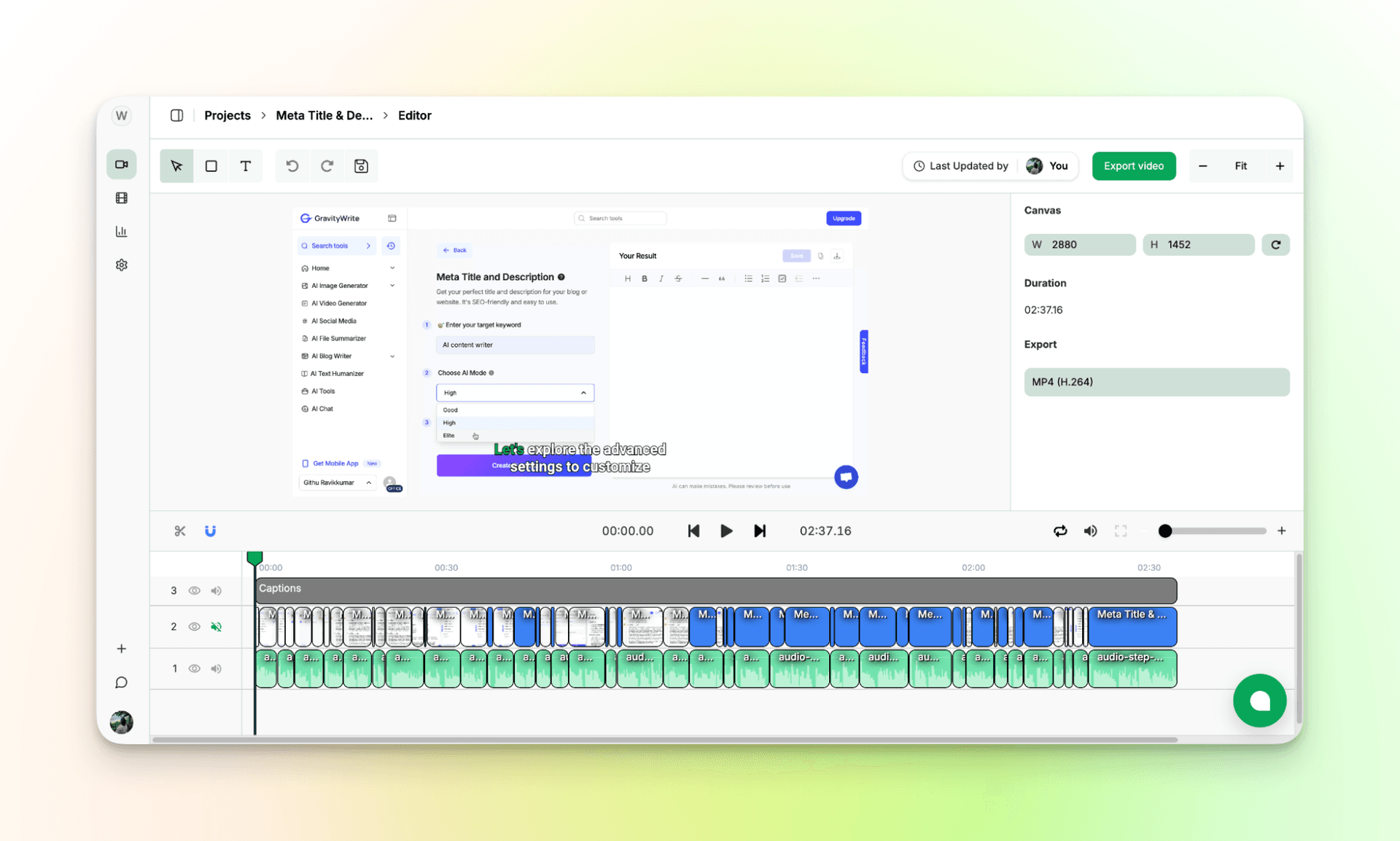Click the Split/scissors tool above the timeline
Screen dimensions: 1400x841
point(179,531)
